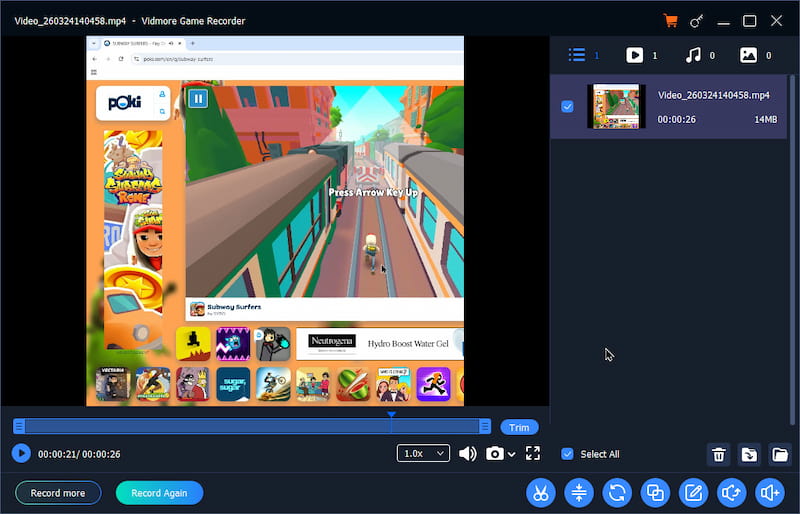Open the scissors video cutter tool
This screenshot has height=514, width=800.
pos(540,492)
